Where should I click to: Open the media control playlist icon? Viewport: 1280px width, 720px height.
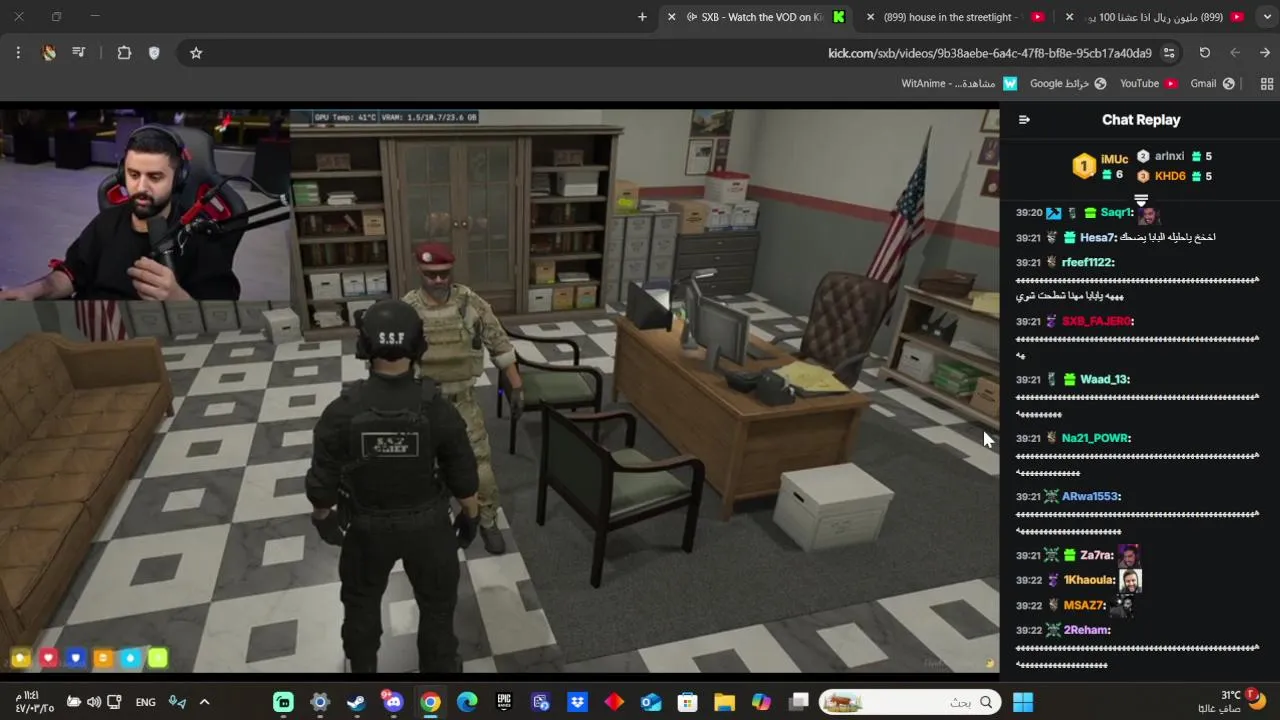tap(79, 53)
